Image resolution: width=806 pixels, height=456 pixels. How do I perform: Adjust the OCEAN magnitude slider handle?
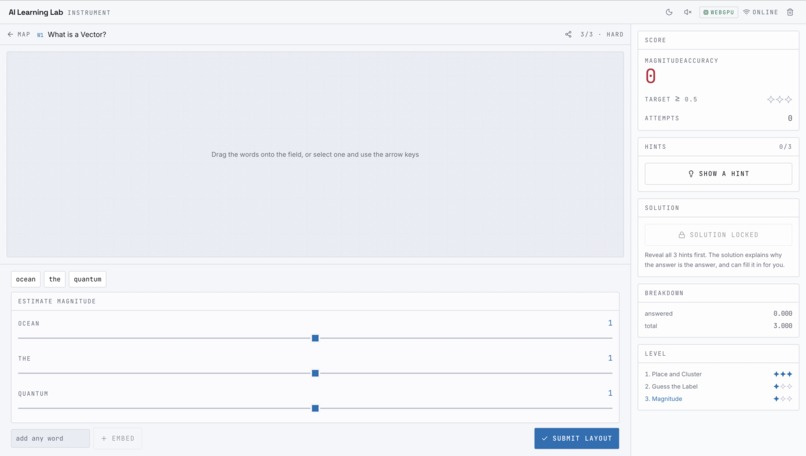click(315, 338)
